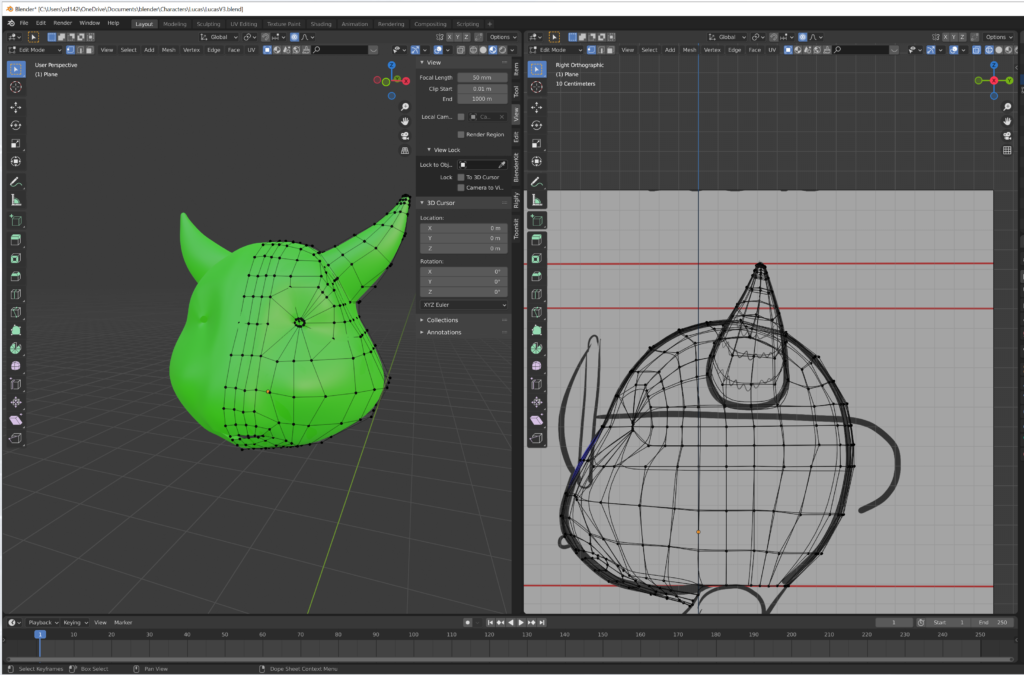
Task: Click the Options button in left viewport
Action: pos(502,37)
